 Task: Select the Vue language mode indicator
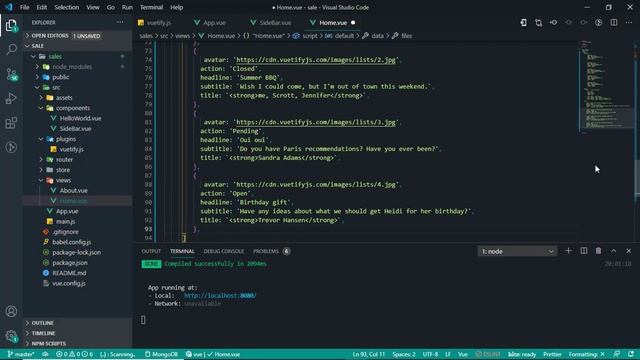[x=463, y=354]
